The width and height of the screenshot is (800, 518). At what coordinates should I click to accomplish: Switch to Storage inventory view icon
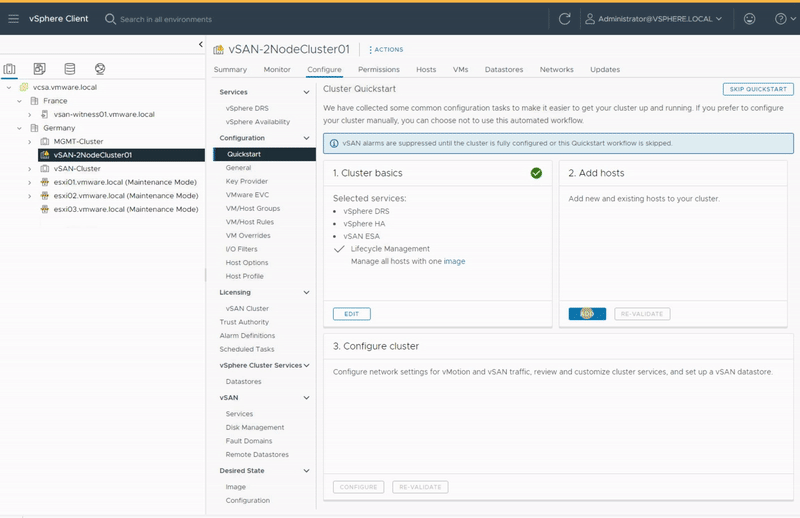pyautogui.click(x=69, y=69)
